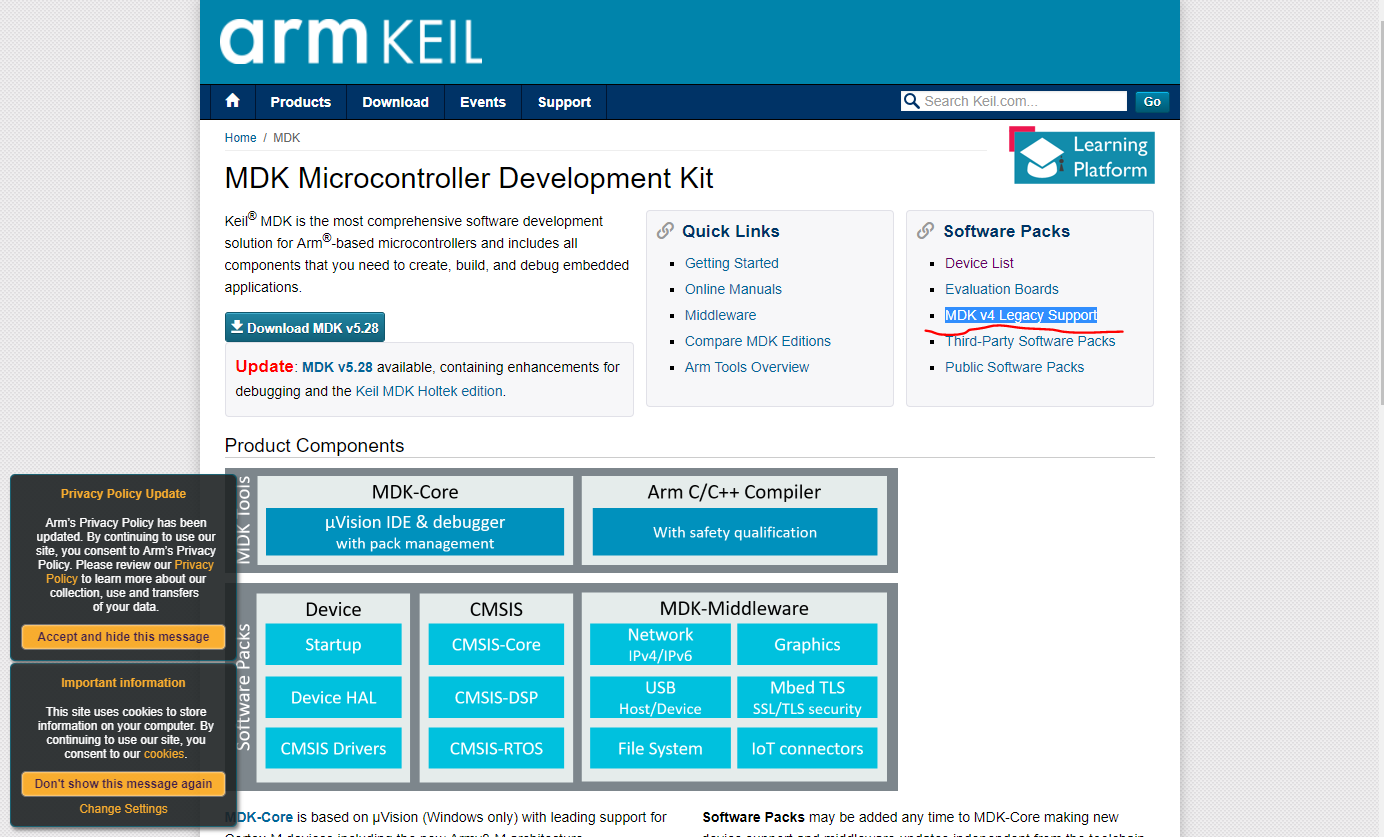This screenshot has height=837, width=1384.
Task: Open the Online Manuals link
Action: click(733, 289)
